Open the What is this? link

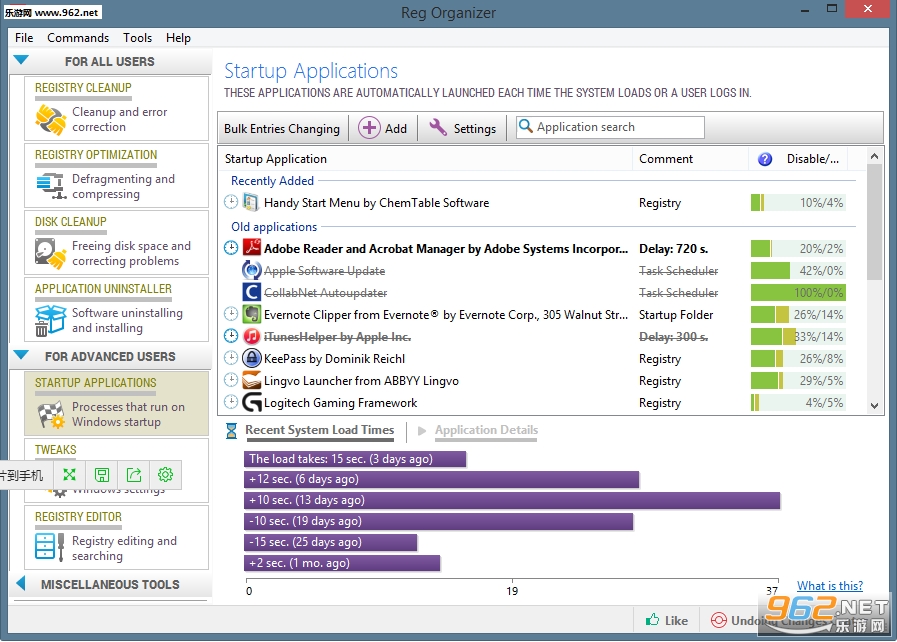coord(829,585)
